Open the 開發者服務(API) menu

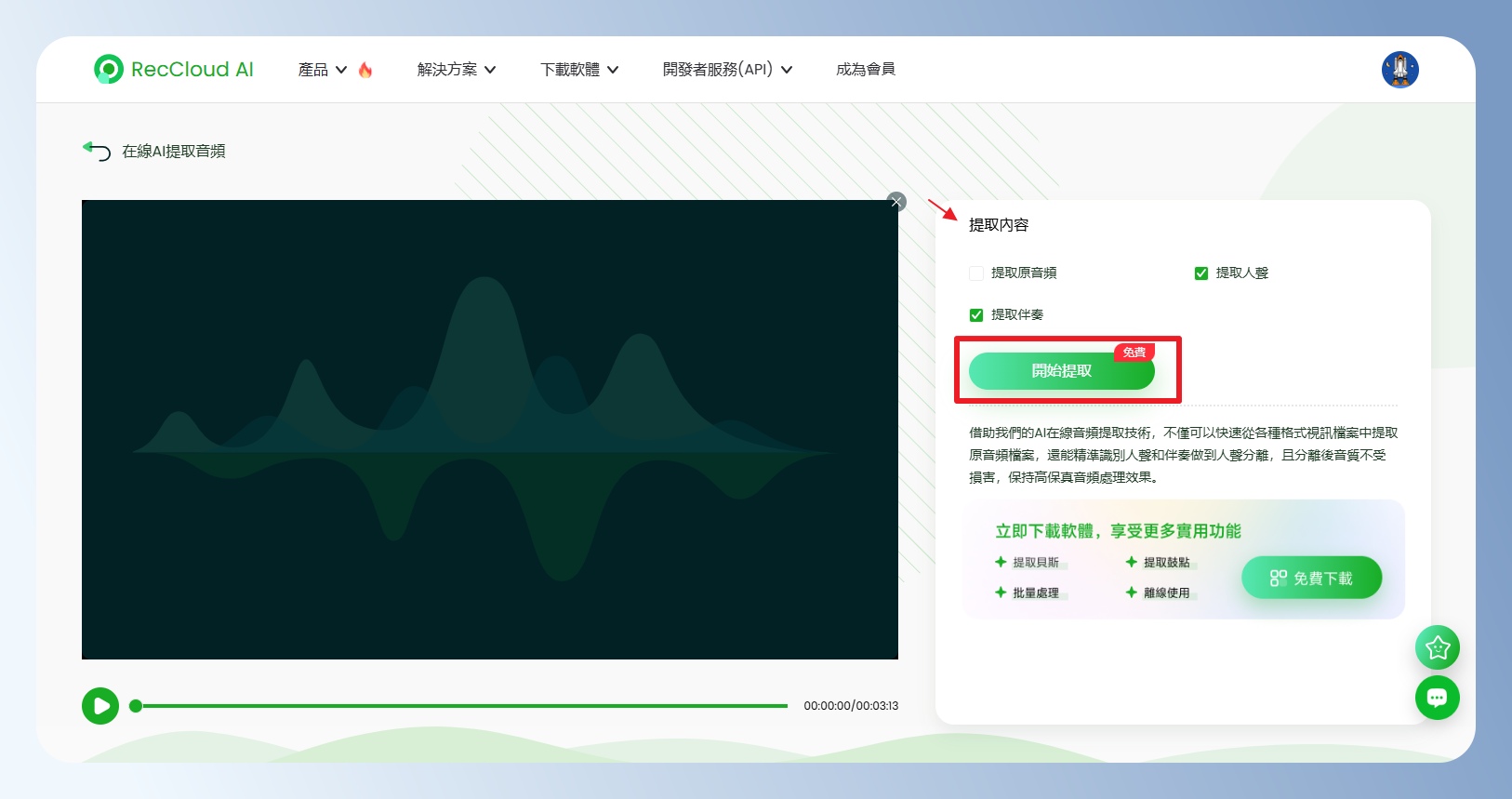(726, 70)
